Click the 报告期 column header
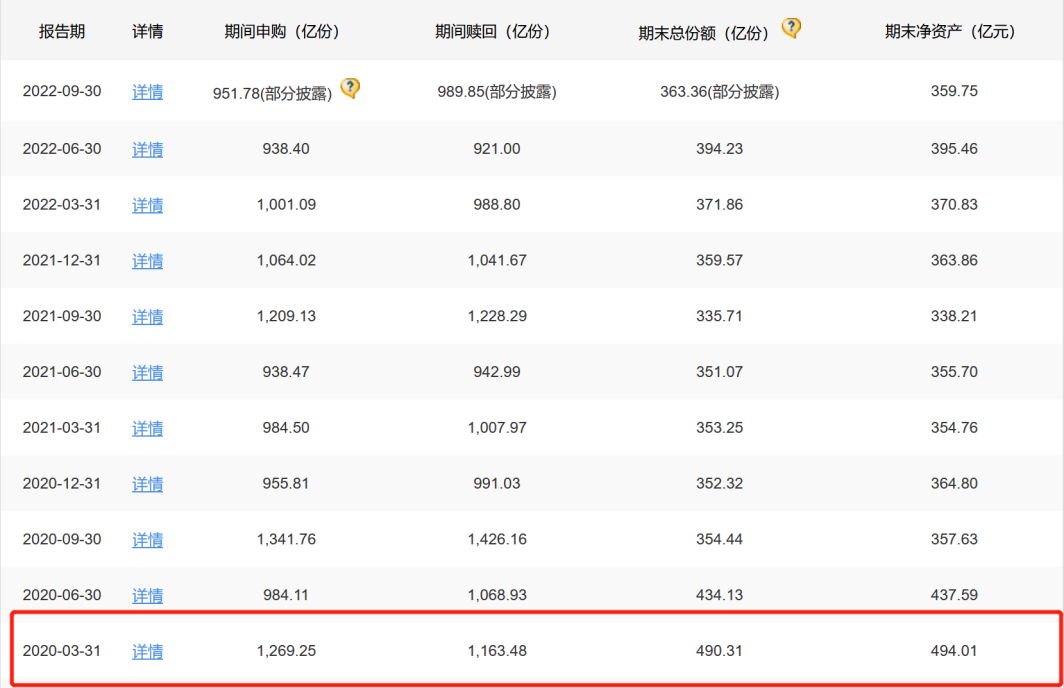Image resolution: width=1064 pixels, height=688 pixels. click(62, 31)
